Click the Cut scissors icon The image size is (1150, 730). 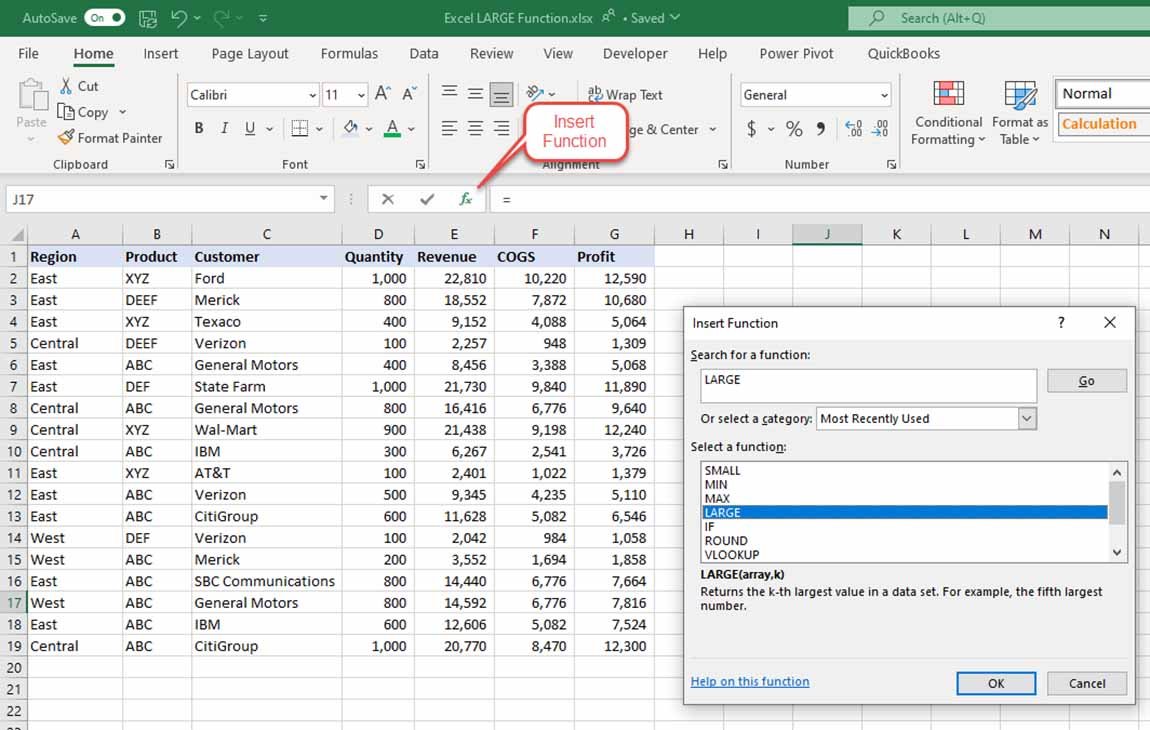(66, 86)
